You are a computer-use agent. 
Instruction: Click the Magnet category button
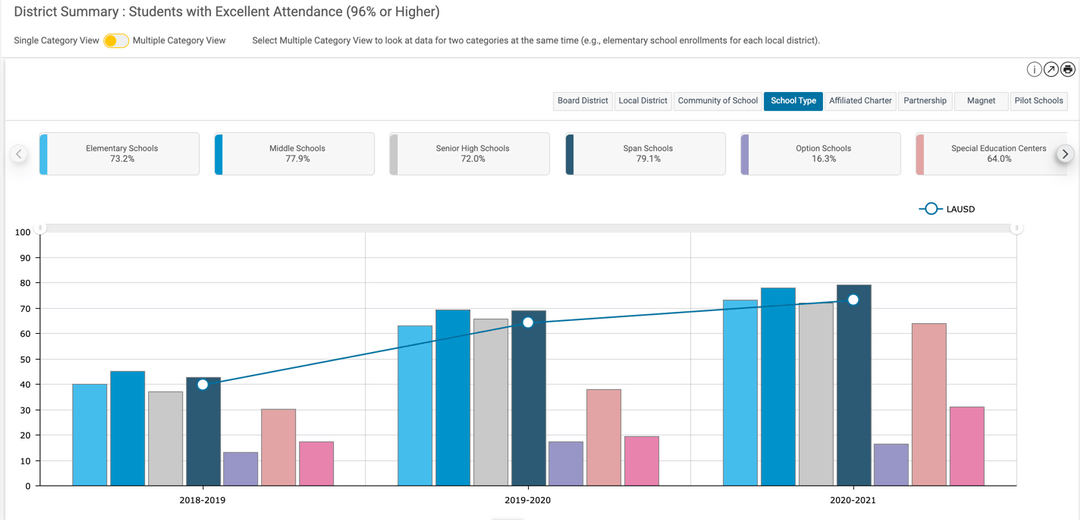pos(980,101)
